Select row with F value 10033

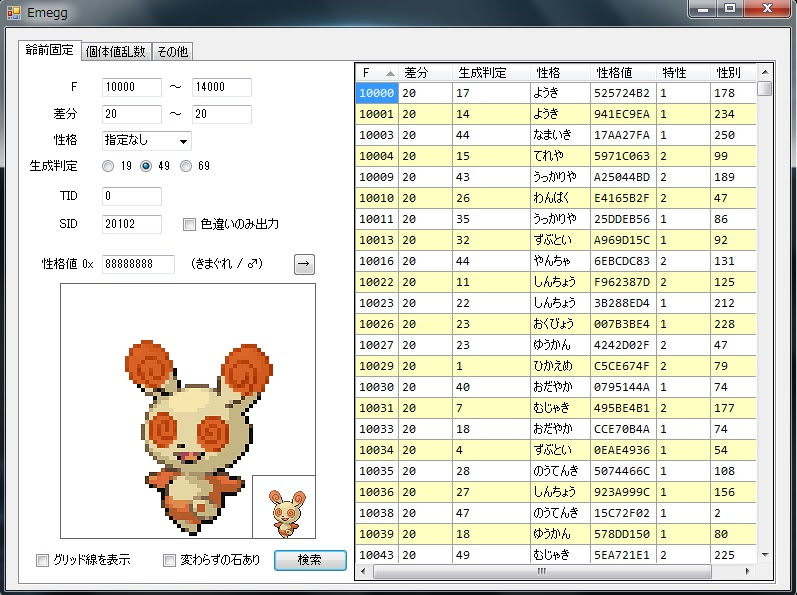(556, 429)
